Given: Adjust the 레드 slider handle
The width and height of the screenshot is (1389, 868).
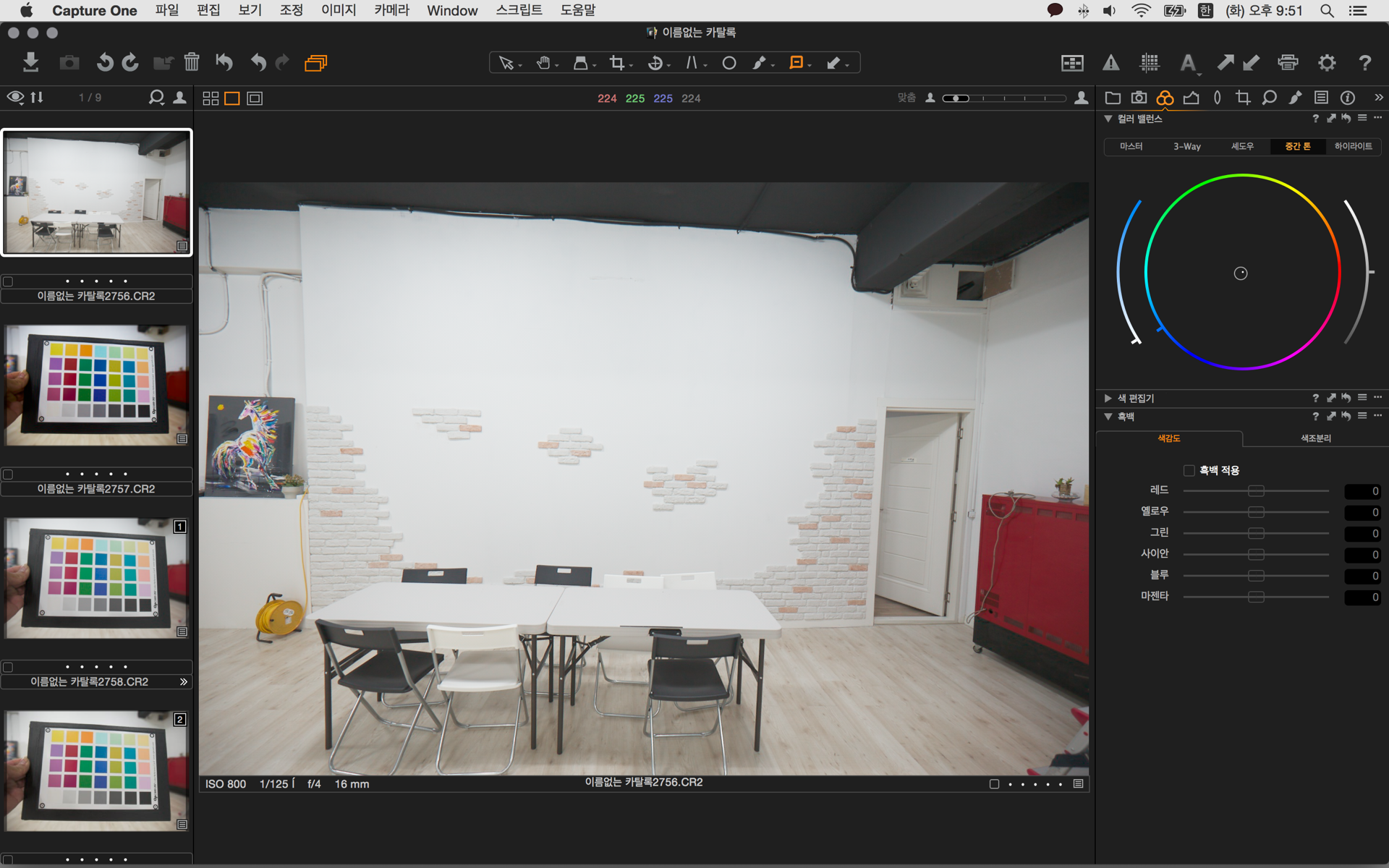Looking at the screenshot, I should click(1256, 491).
